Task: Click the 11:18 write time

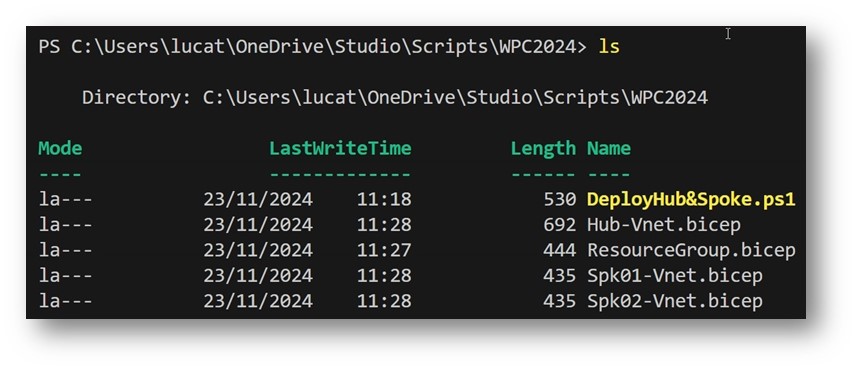Action: click(384, 199)
